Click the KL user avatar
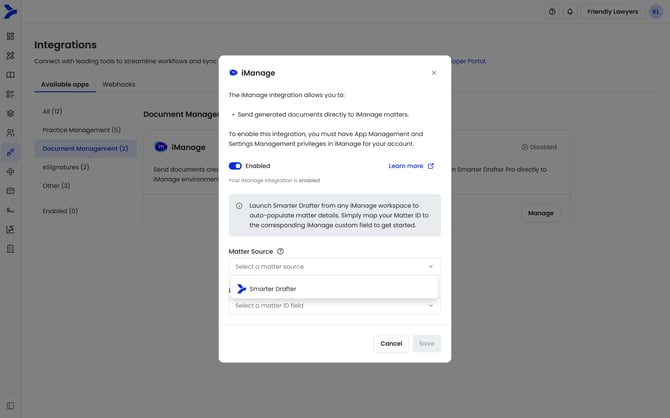 coord(656,12)
